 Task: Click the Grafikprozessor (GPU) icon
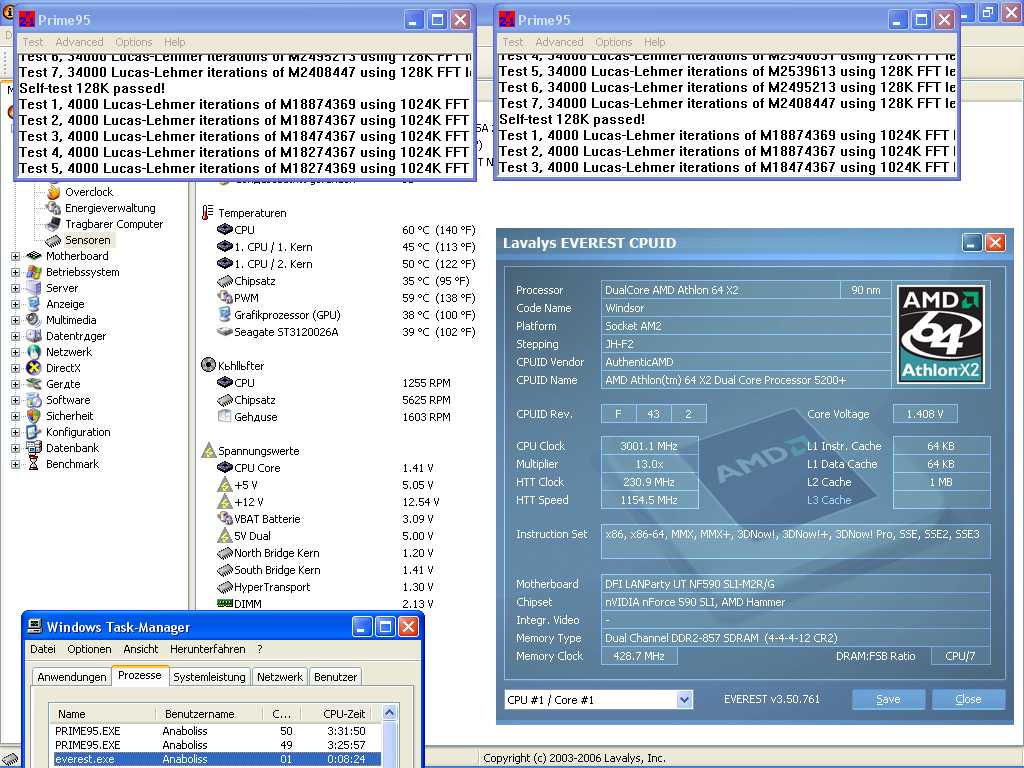tap(225, 315)
